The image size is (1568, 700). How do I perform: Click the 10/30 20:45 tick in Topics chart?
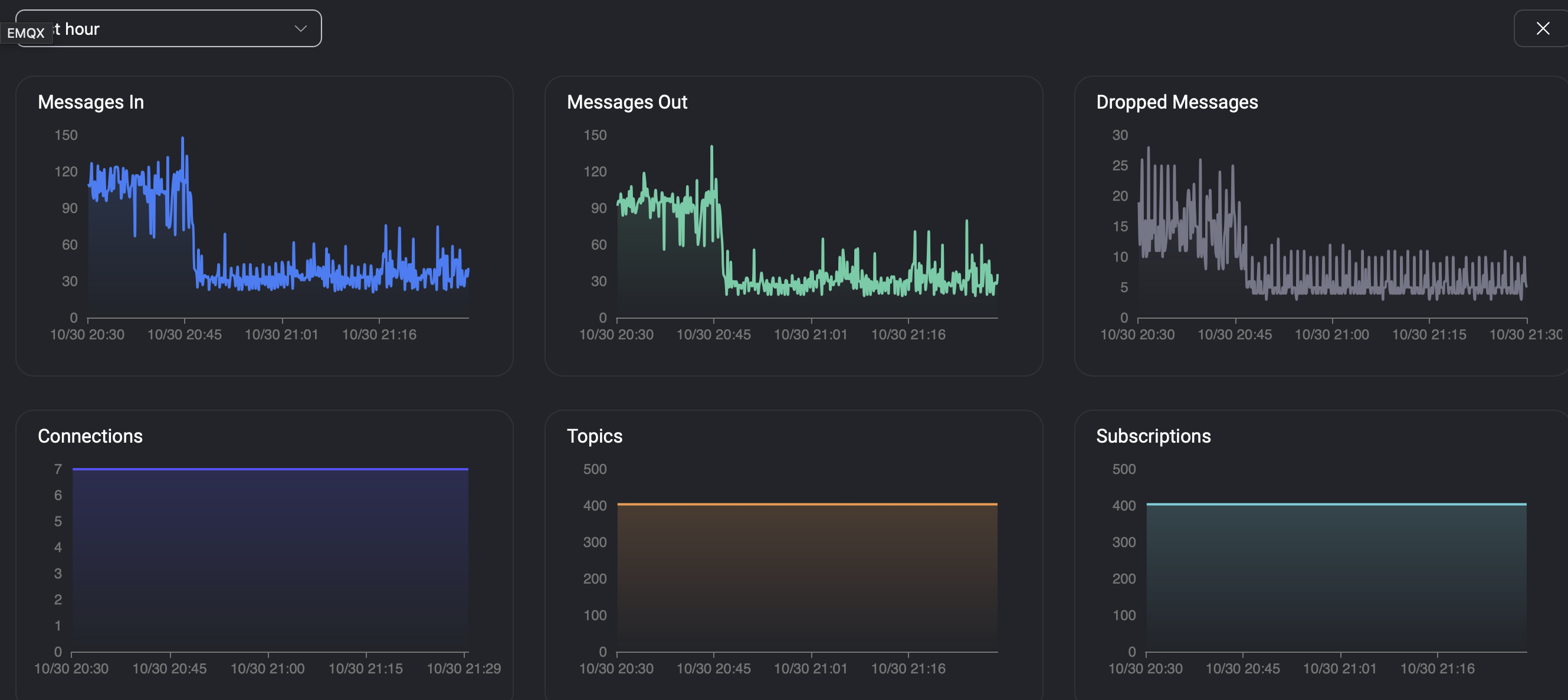coord(713,668)
